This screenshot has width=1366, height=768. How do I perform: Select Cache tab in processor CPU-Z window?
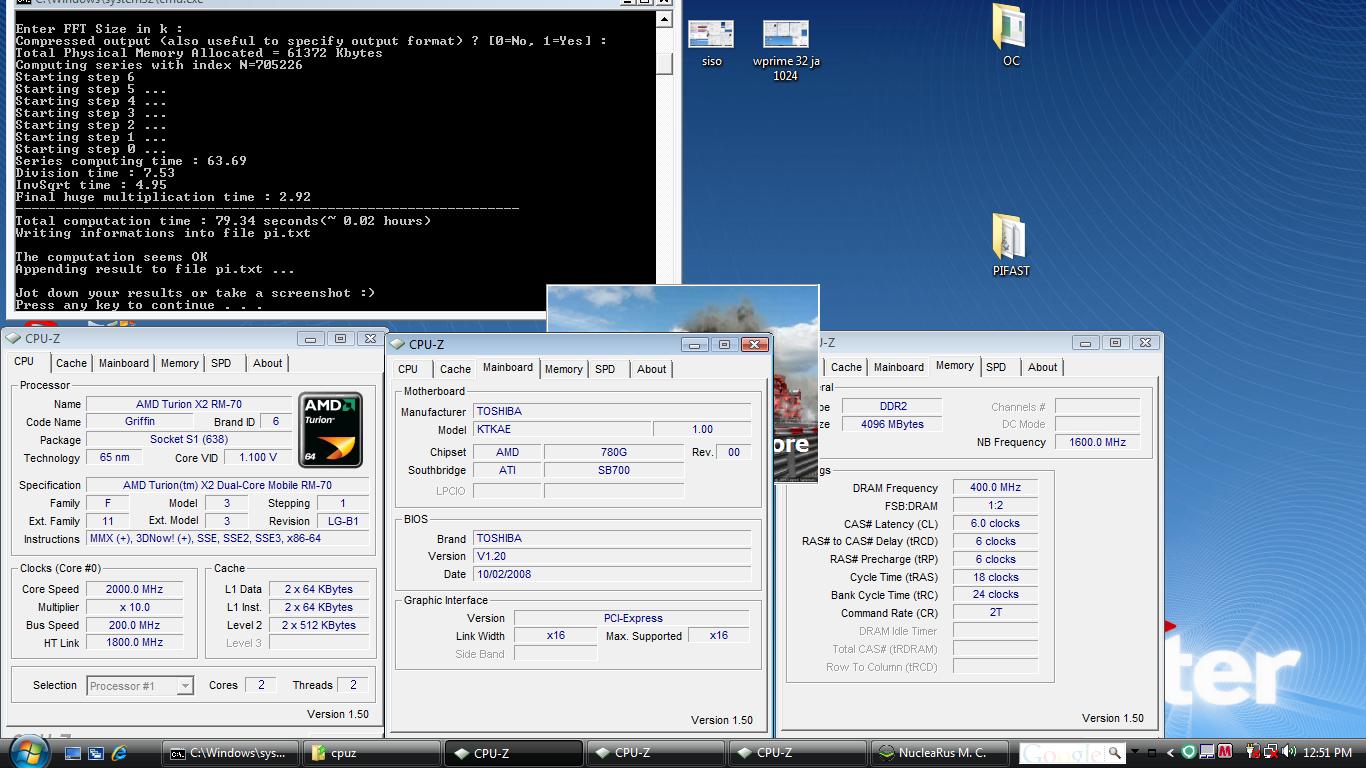pyautogui.click(x=71, y=363)
